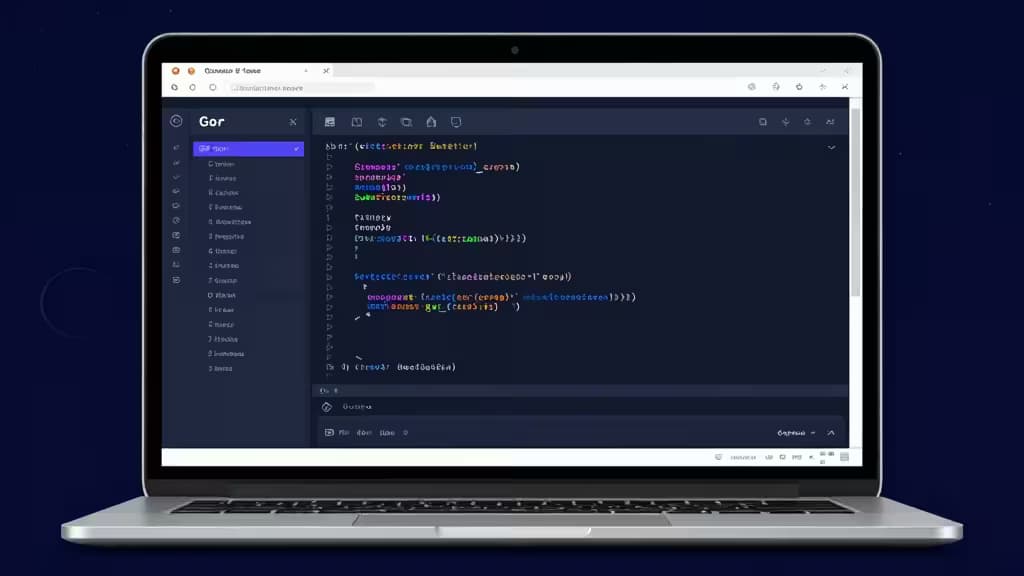Click the home icon in editor toolbar
1024x576 pixels.
(431, 121)
